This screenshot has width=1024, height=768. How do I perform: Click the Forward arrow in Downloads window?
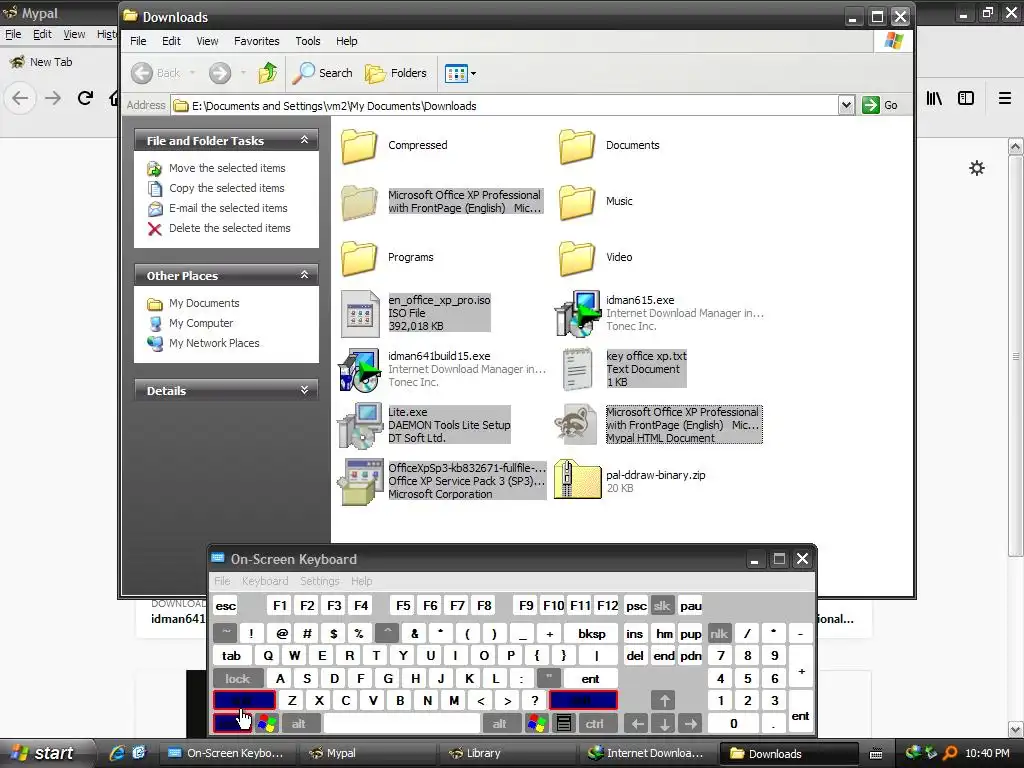[220, 73]
